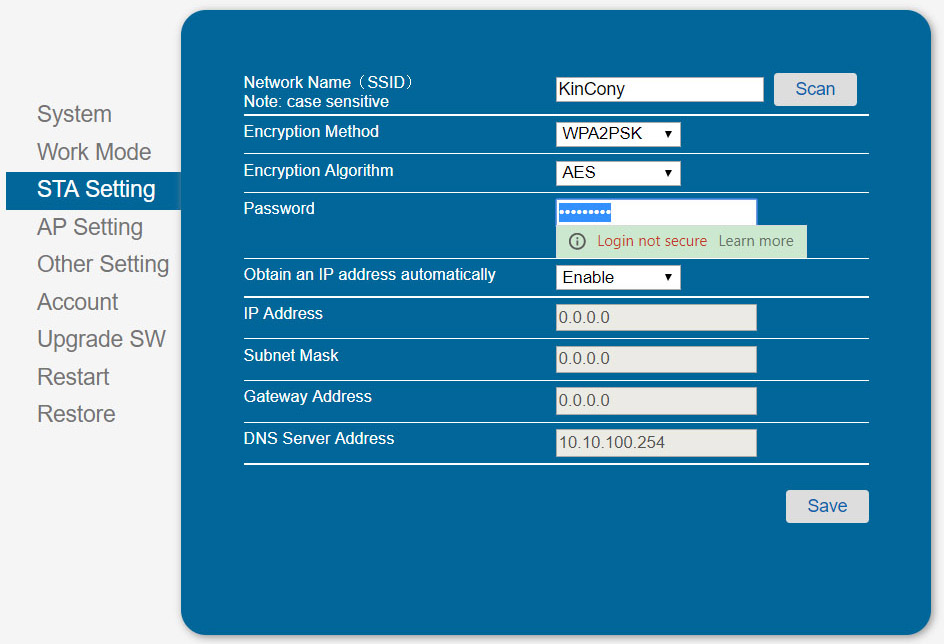Click the Gateway Address field

point(656,401)
